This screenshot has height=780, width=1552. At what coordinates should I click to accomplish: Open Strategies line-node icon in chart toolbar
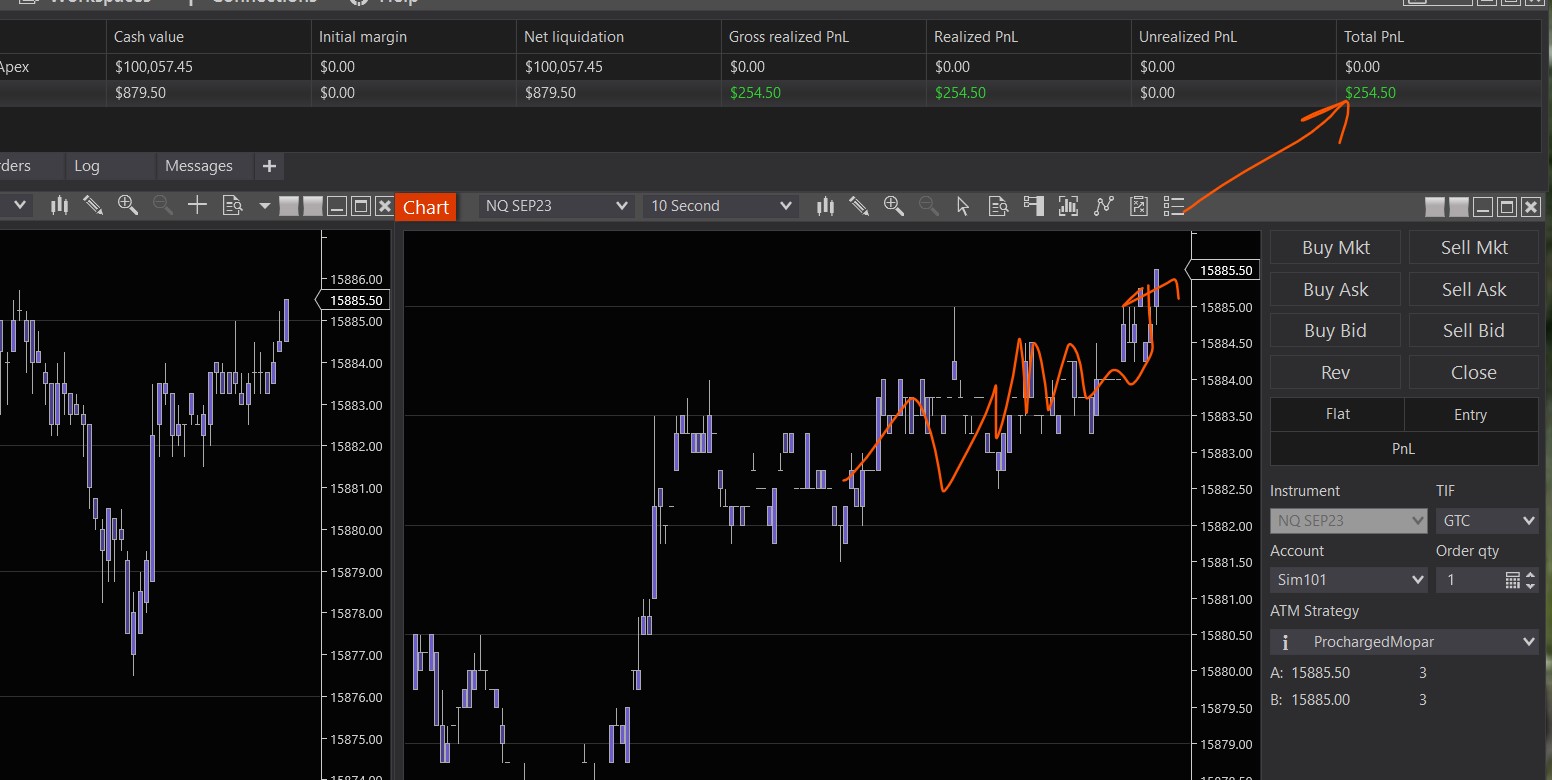pos(1103,206)
